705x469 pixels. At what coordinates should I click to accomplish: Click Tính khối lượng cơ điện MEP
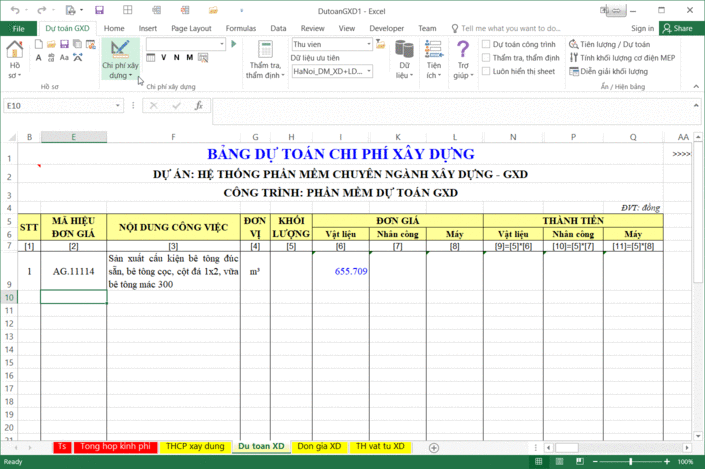(573, 58)
